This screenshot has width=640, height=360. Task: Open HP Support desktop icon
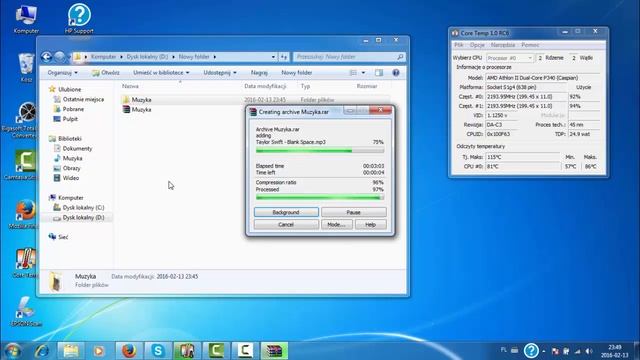click(79, 19)
